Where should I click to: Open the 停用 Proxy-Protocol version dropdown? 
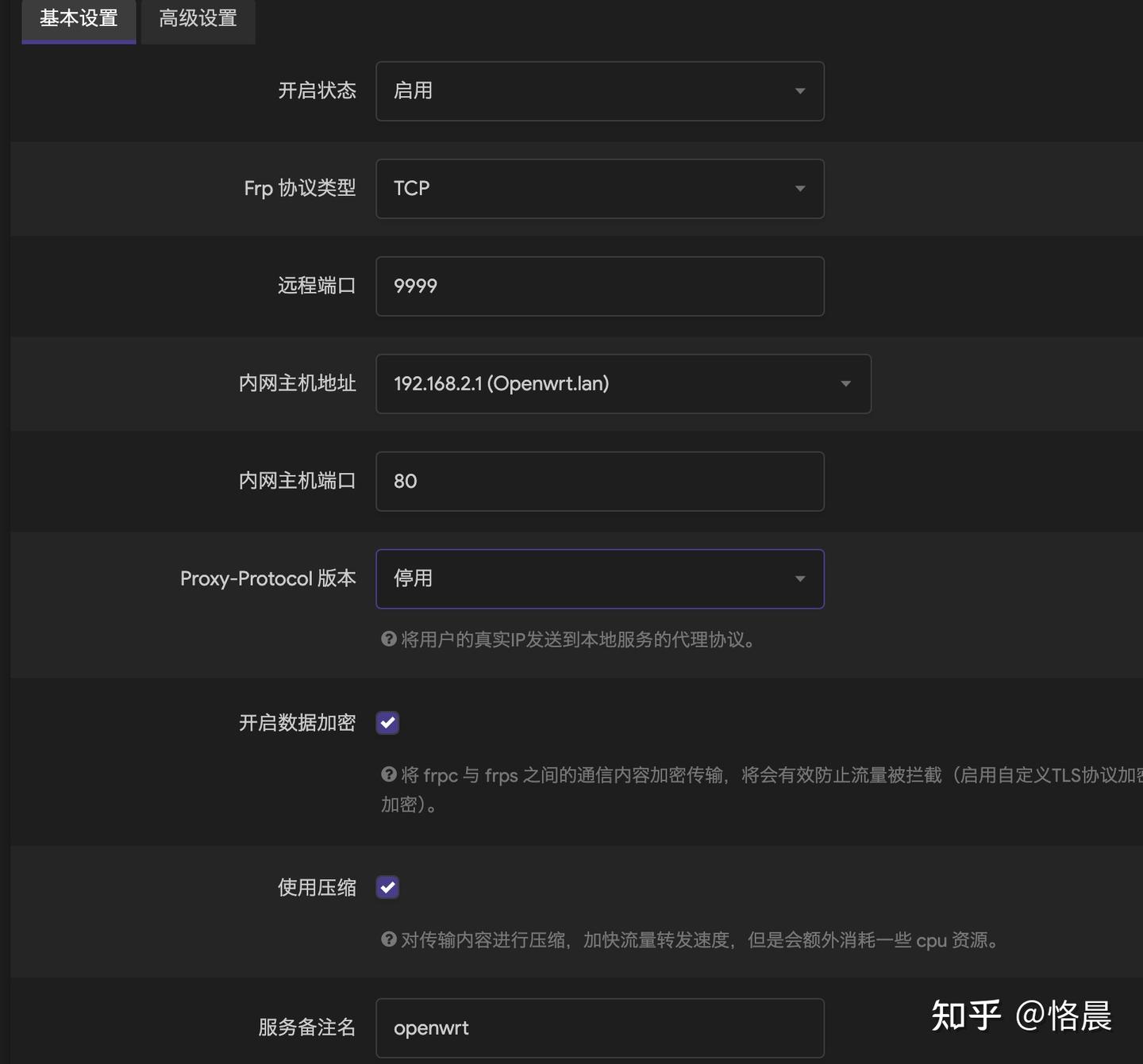pyautogui.click(x=599, y=579)
